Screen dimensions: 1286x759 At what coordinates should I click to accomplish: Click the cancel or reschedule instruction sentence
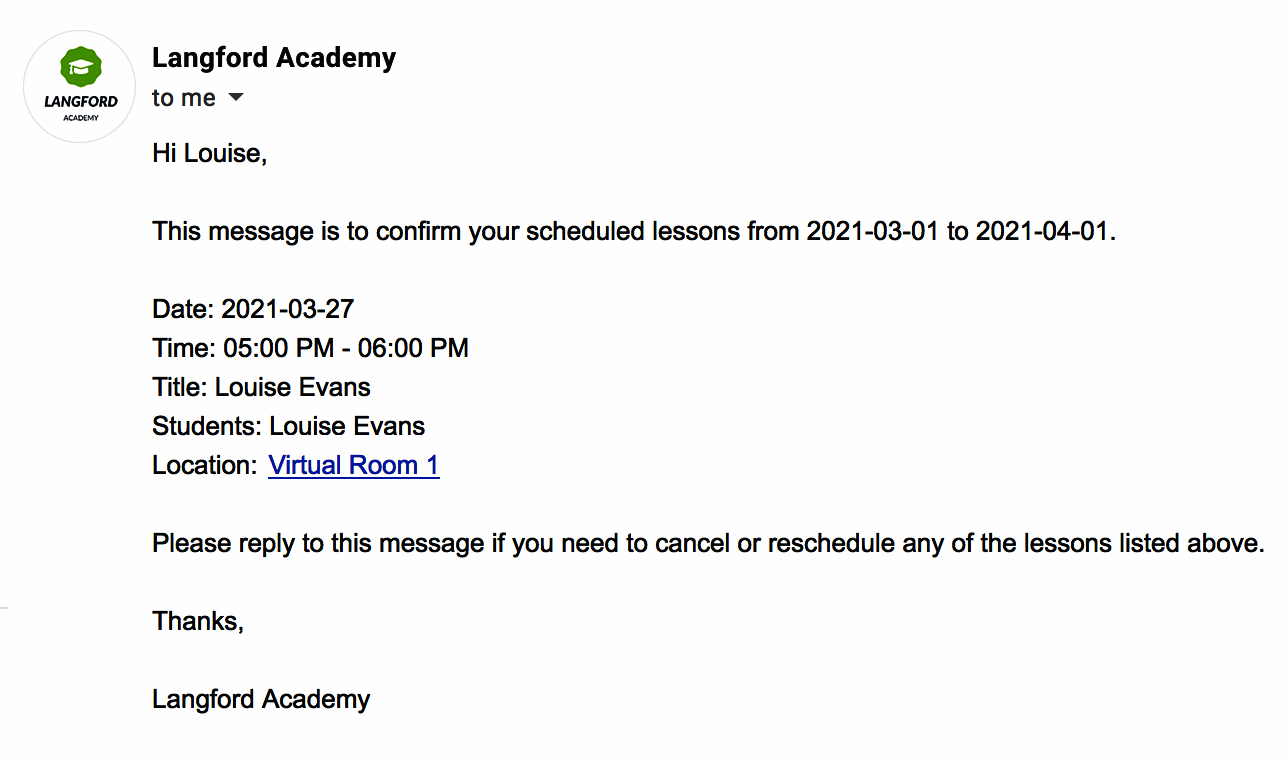point(709,544)
